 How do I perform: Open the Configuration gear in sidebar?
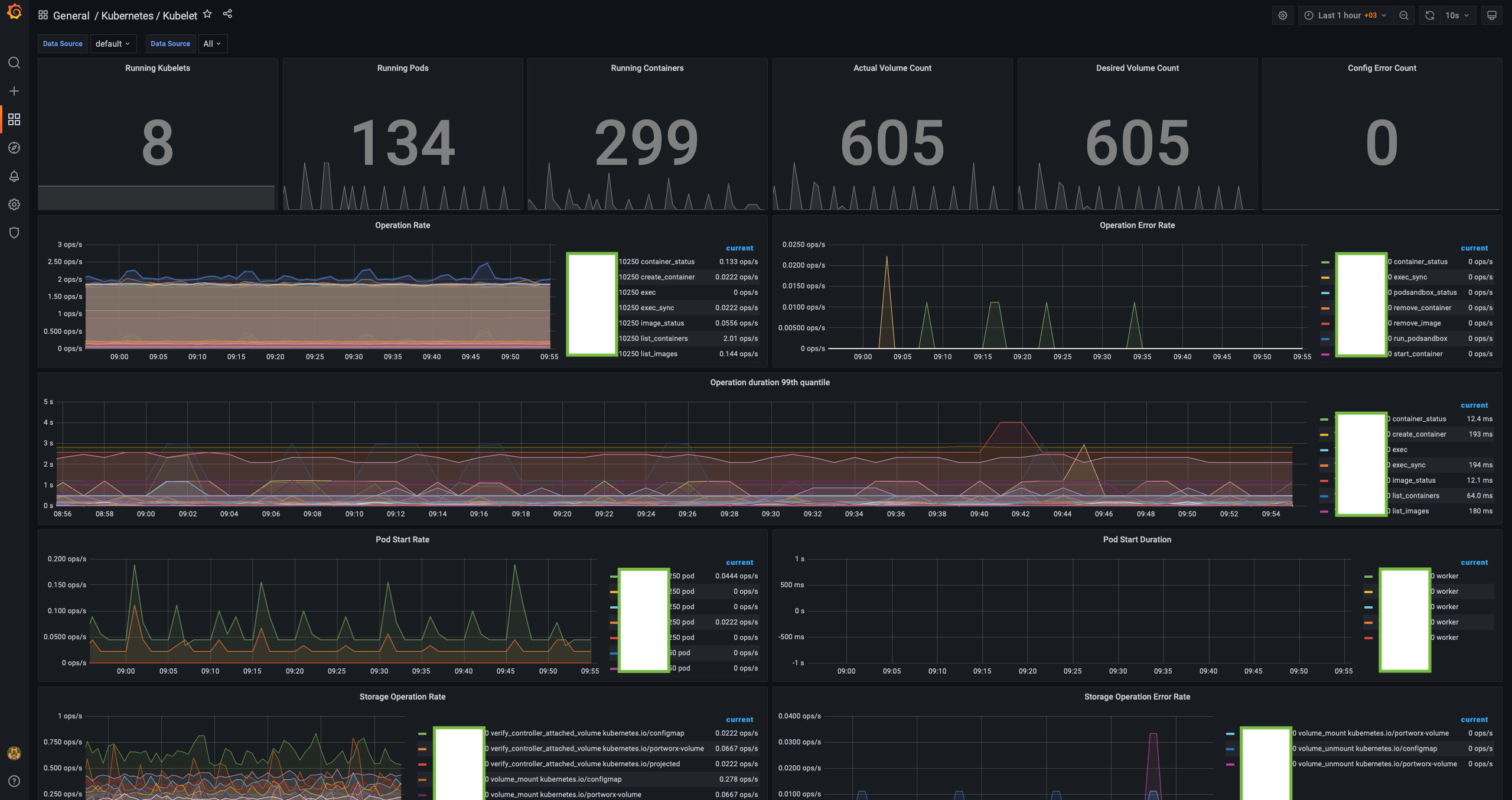[14, 204]
